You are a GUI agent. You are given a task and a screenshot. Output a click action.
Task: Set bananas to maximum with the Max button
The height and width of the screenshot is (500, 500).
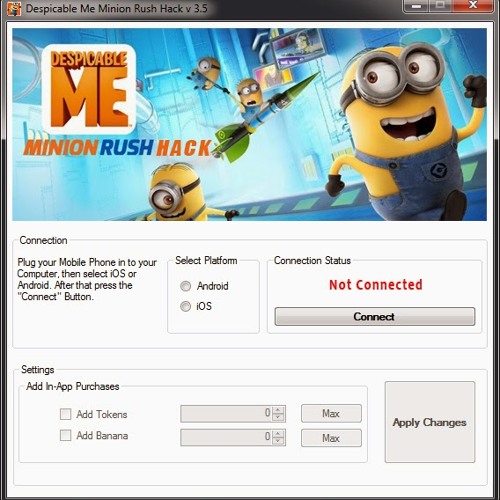pos(331,438)
